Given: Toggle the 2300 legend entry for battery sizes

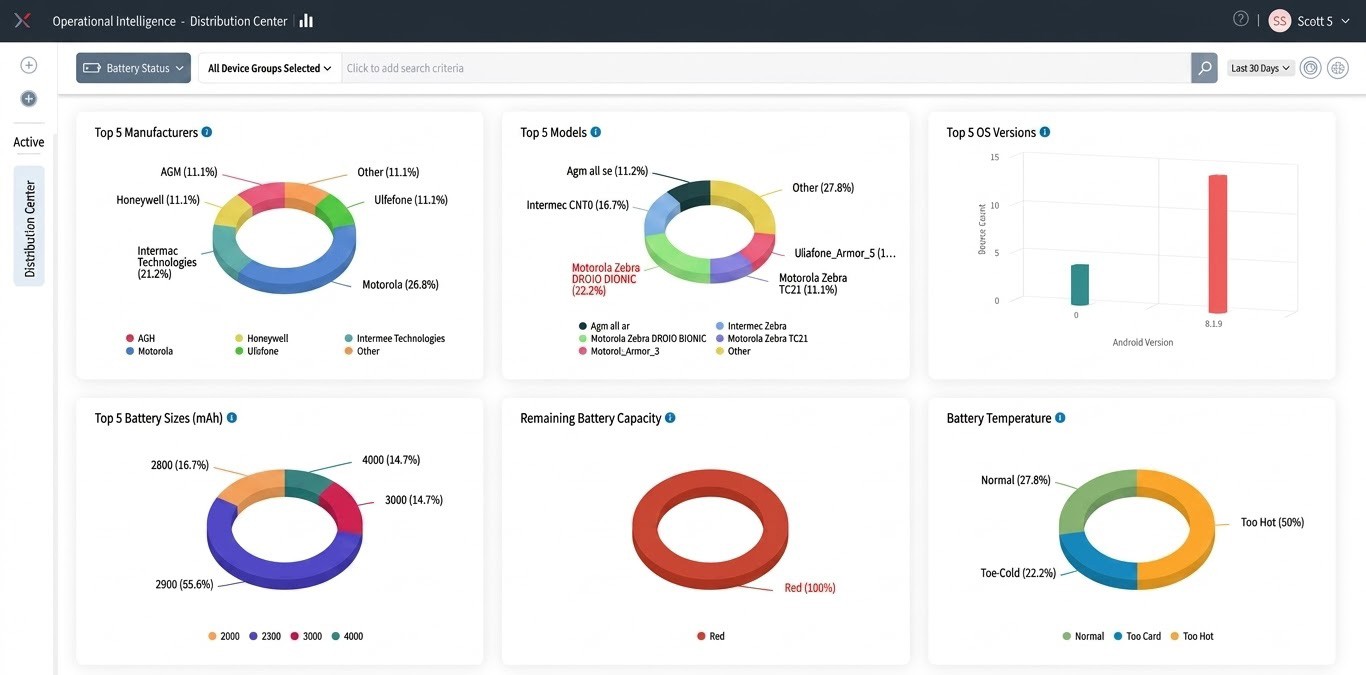Looking at the screenshot, I should click(265, 636).
